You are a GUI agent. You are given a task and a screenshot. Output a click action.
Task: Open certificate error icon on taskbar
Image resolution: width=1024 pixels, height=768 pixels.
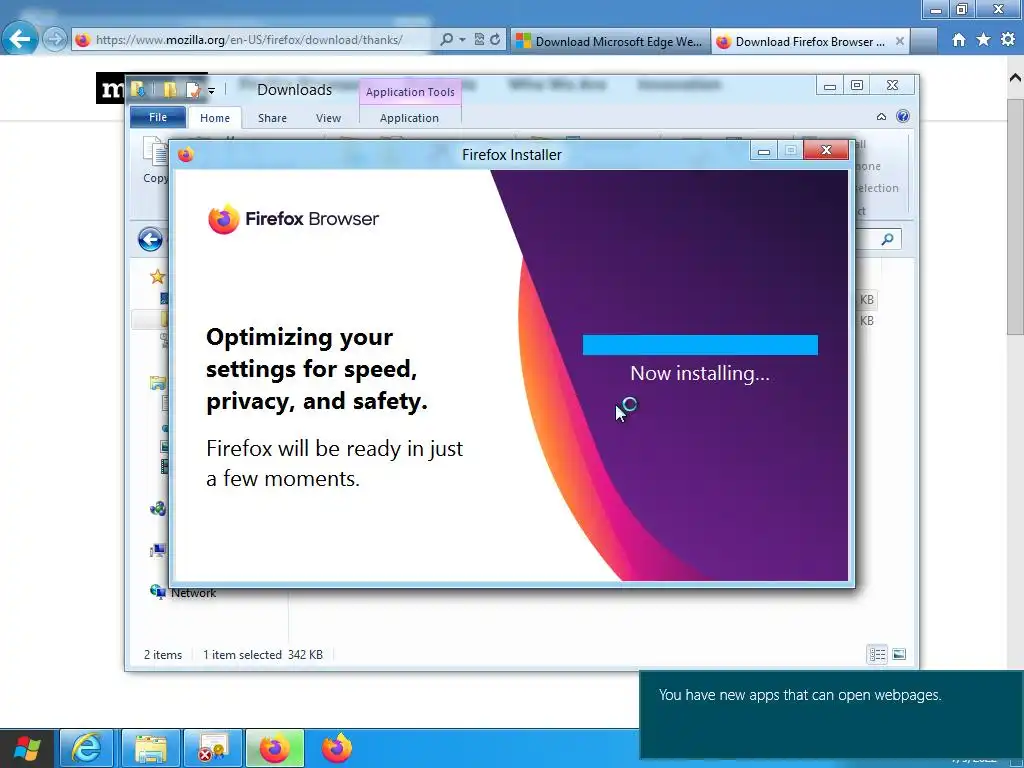coord(213,748)
